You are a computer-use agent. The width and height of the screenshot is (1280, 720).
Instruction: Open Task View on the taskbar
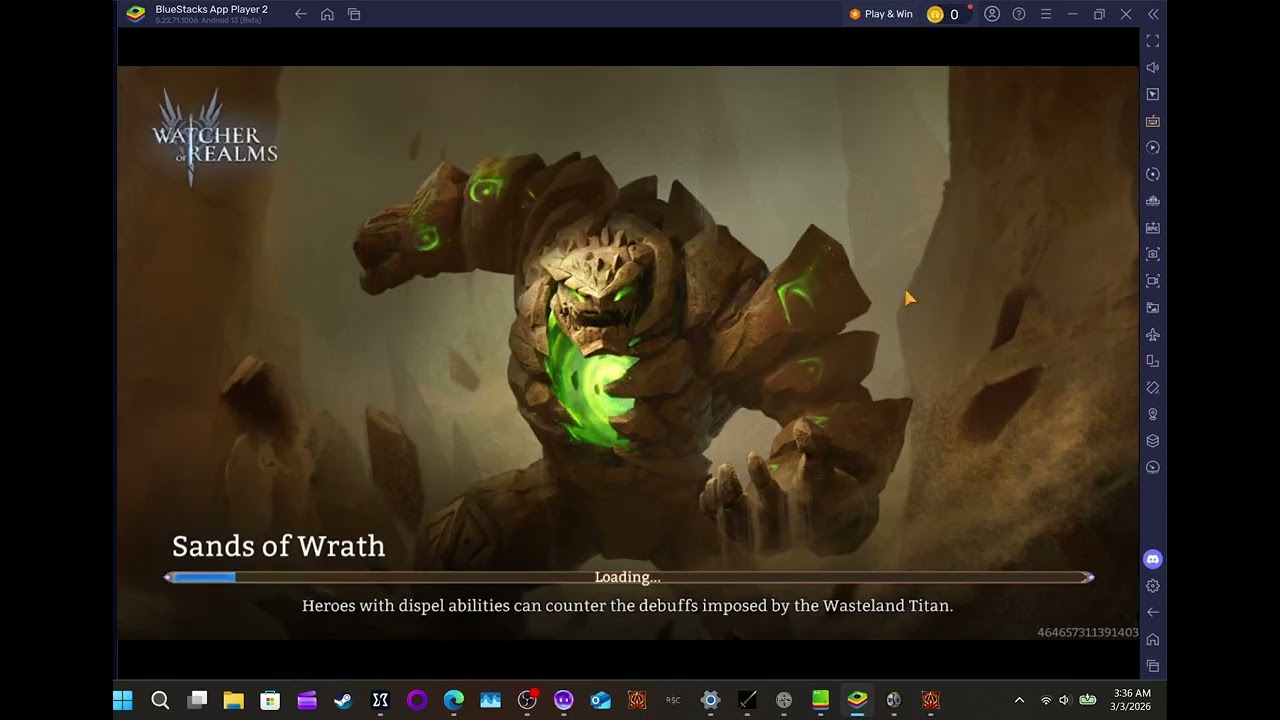tap(197, 700)
